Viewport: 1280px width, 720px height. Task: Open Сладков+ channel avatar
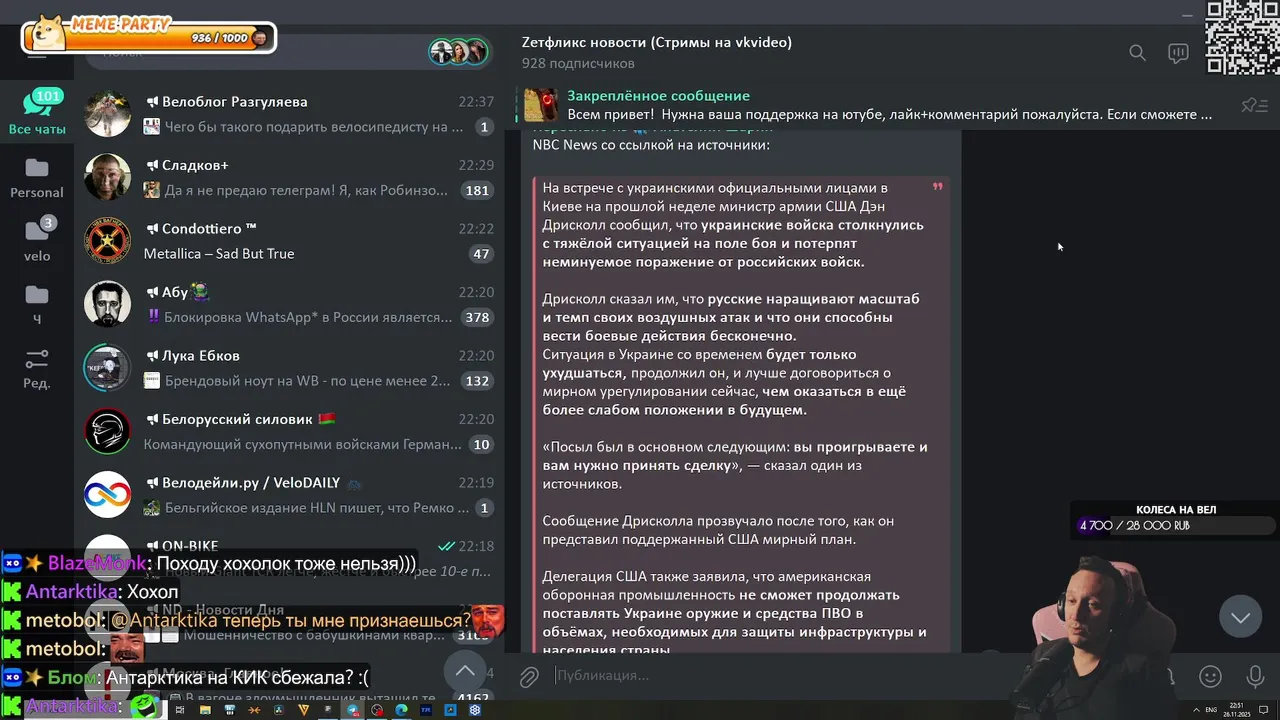[107, 177]
